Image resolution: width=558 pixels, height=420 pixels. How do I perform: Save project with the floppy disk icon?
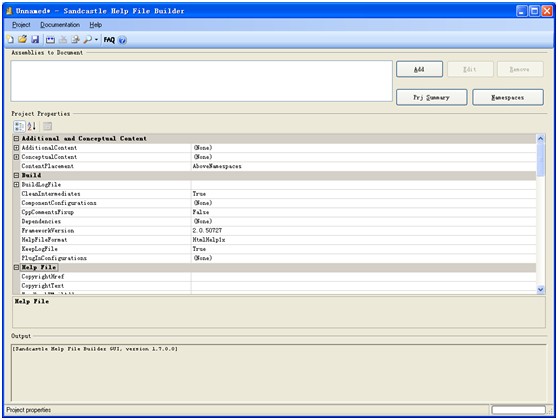point(35,40)
